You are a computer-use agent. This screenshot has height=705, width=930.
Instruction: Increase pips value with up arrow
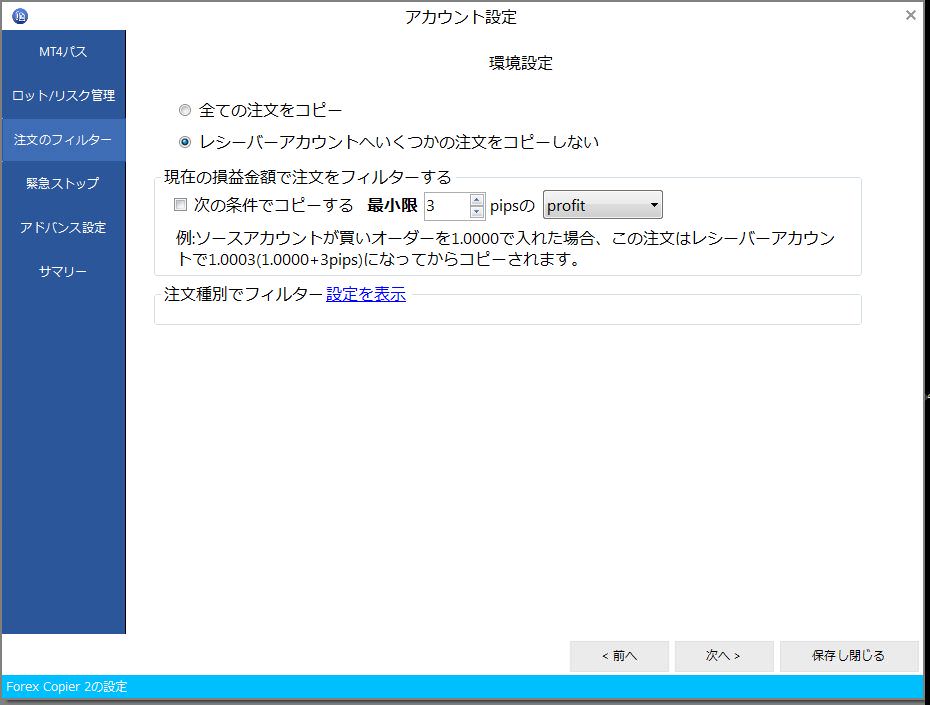tap(477, 199)
